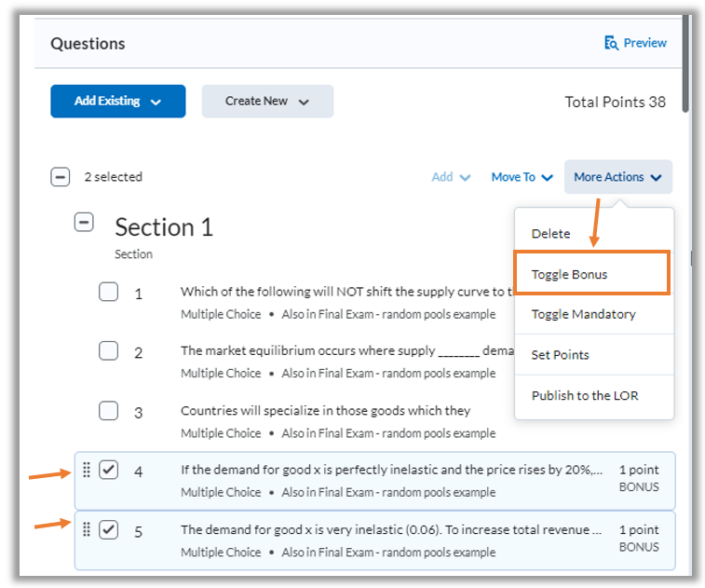Choose Set Points from the menu
This screenshot has height=588, width=705.
coord(560,355)
